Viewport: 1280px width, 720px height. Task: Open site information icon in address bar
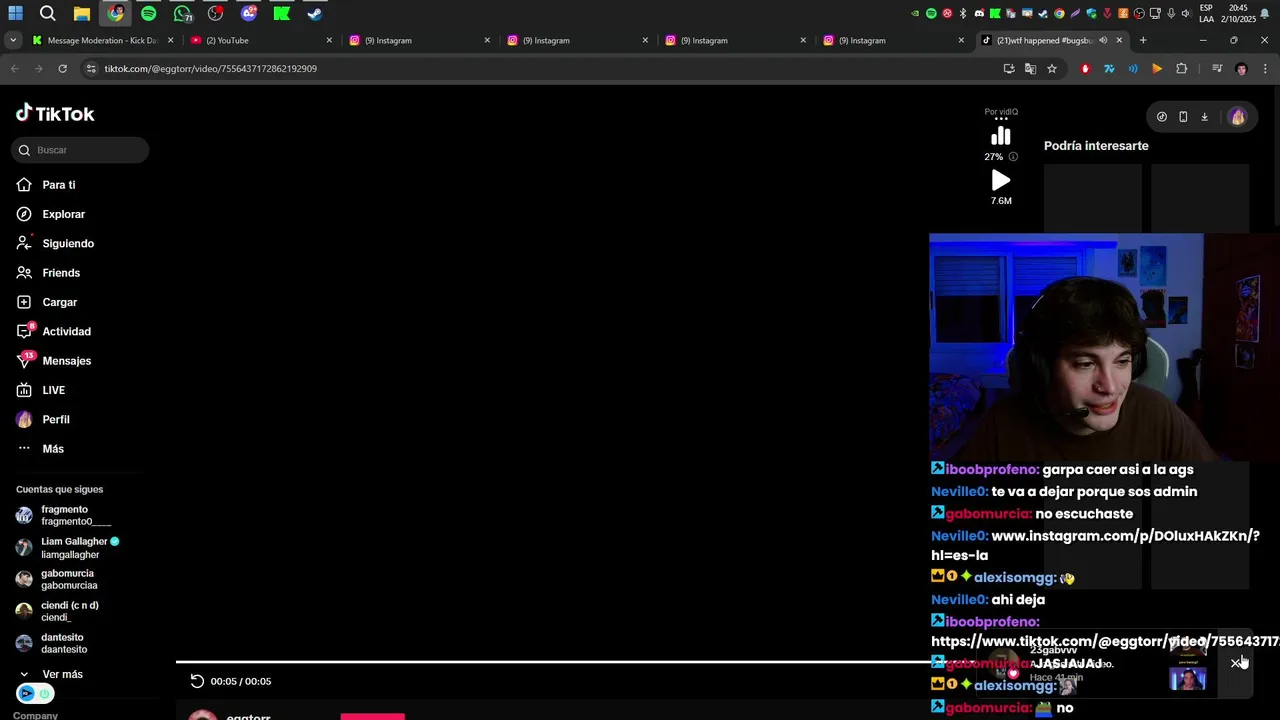(91, 69)
